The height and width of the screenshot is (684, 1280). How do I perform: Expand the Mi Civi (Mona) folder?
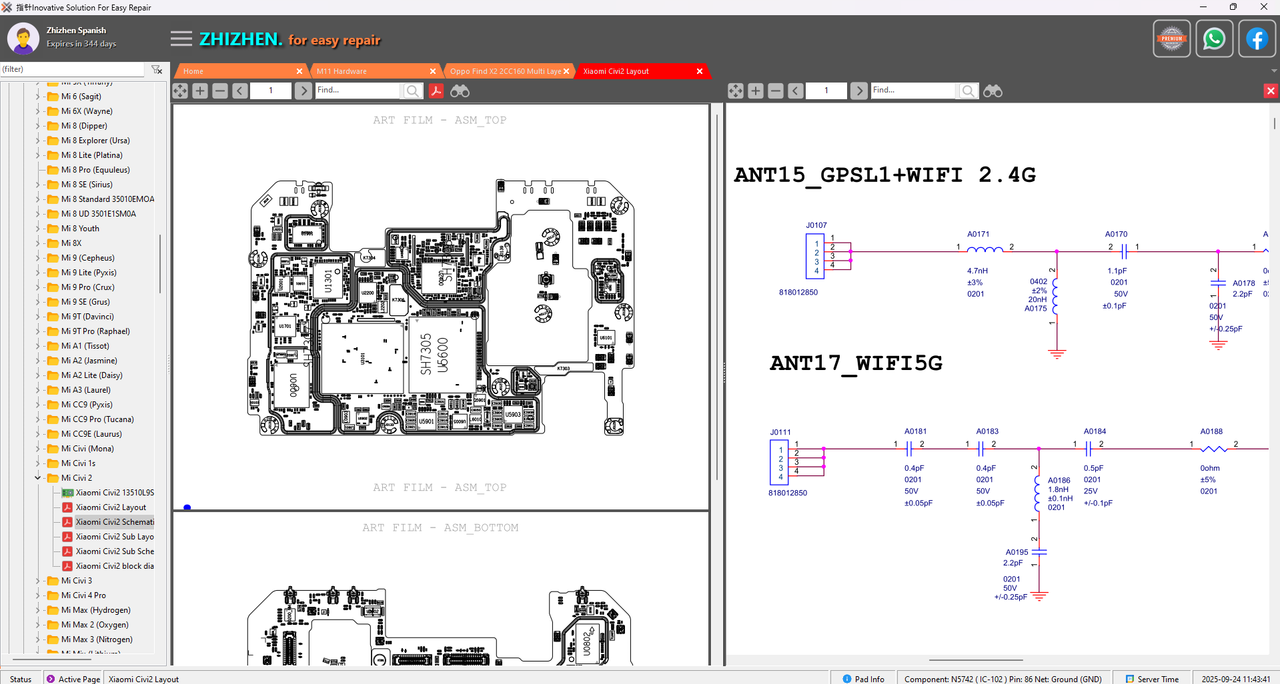pos(39,449)
